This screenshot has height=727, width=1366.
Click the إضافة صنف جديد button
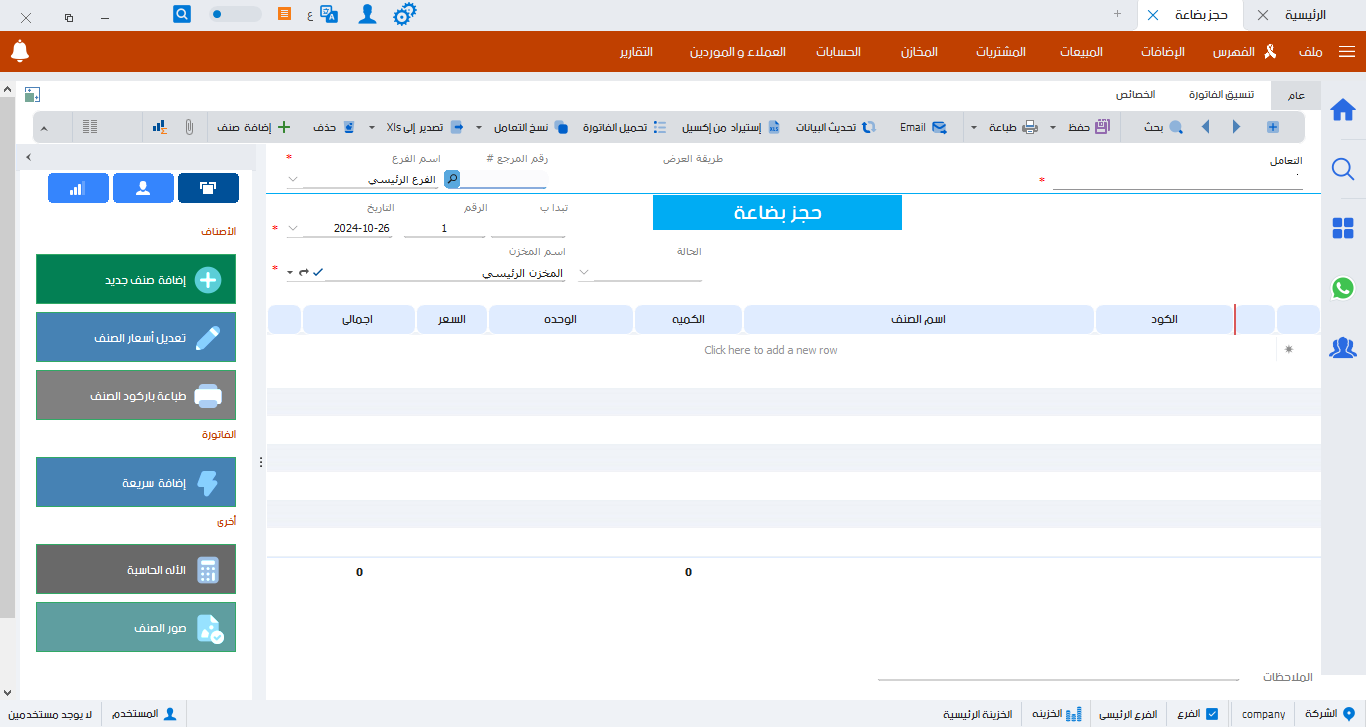[136, 279]
